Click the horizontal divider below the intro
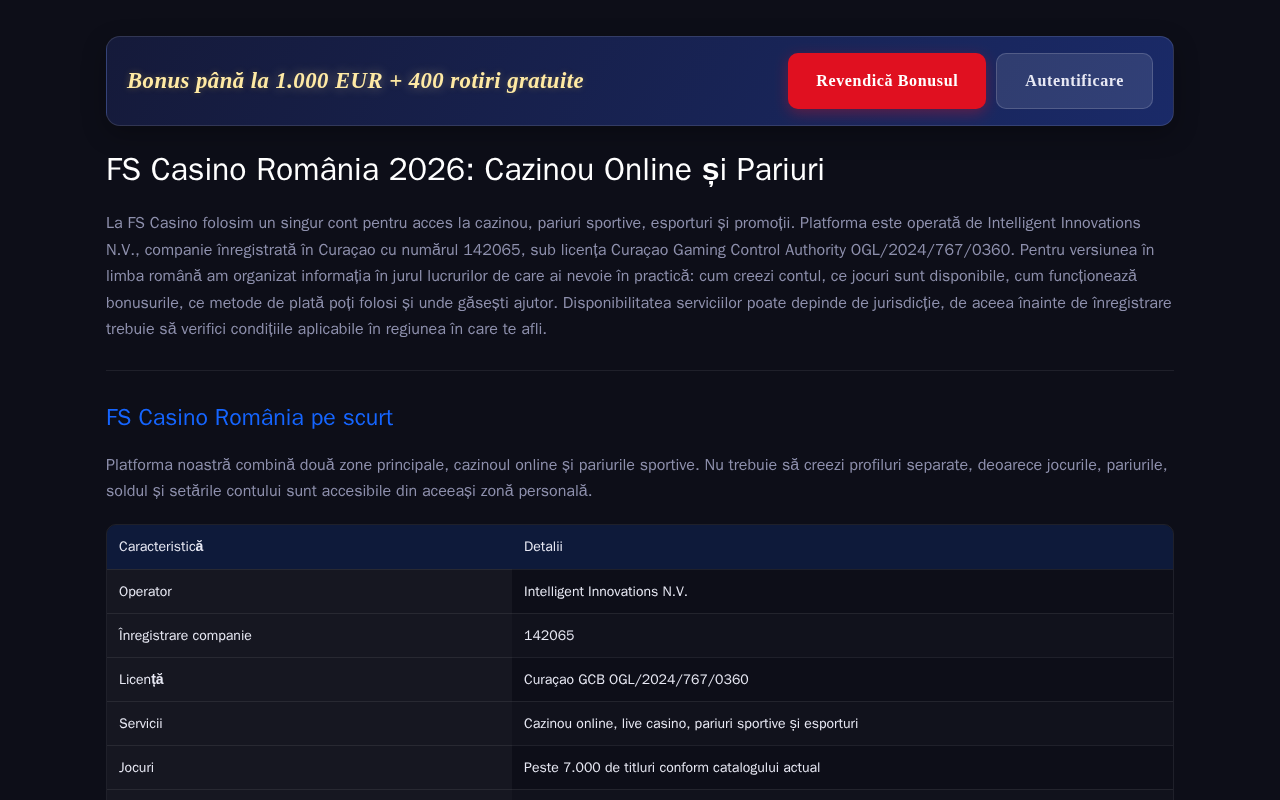Screen dimensions: 1280x800 [x=640, y=371]
